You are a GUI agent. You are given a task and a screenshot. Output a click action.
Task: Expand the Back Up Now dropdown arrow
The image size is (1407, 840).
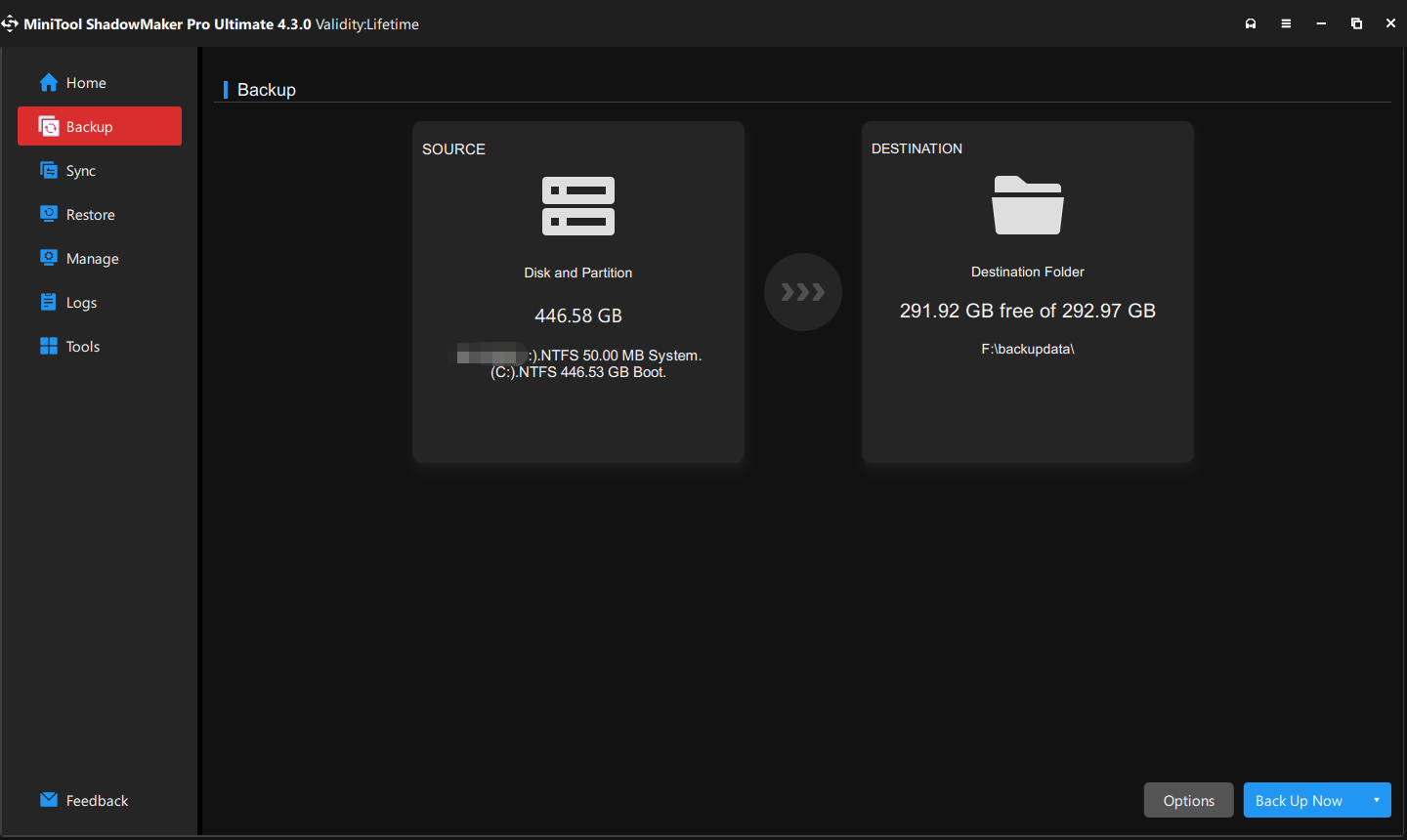pos(1377,800)
